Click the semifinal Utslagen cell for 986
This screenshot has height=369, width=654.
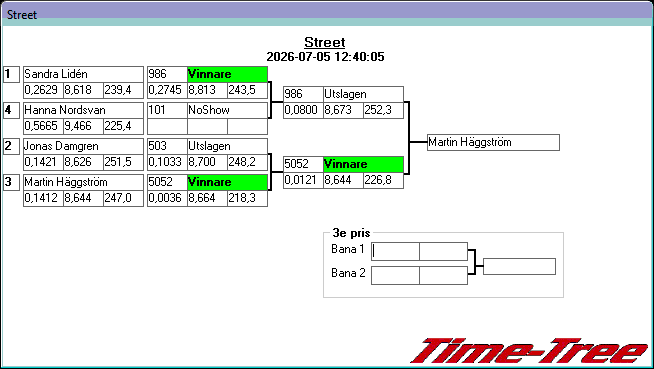click(x=363, y=94)
